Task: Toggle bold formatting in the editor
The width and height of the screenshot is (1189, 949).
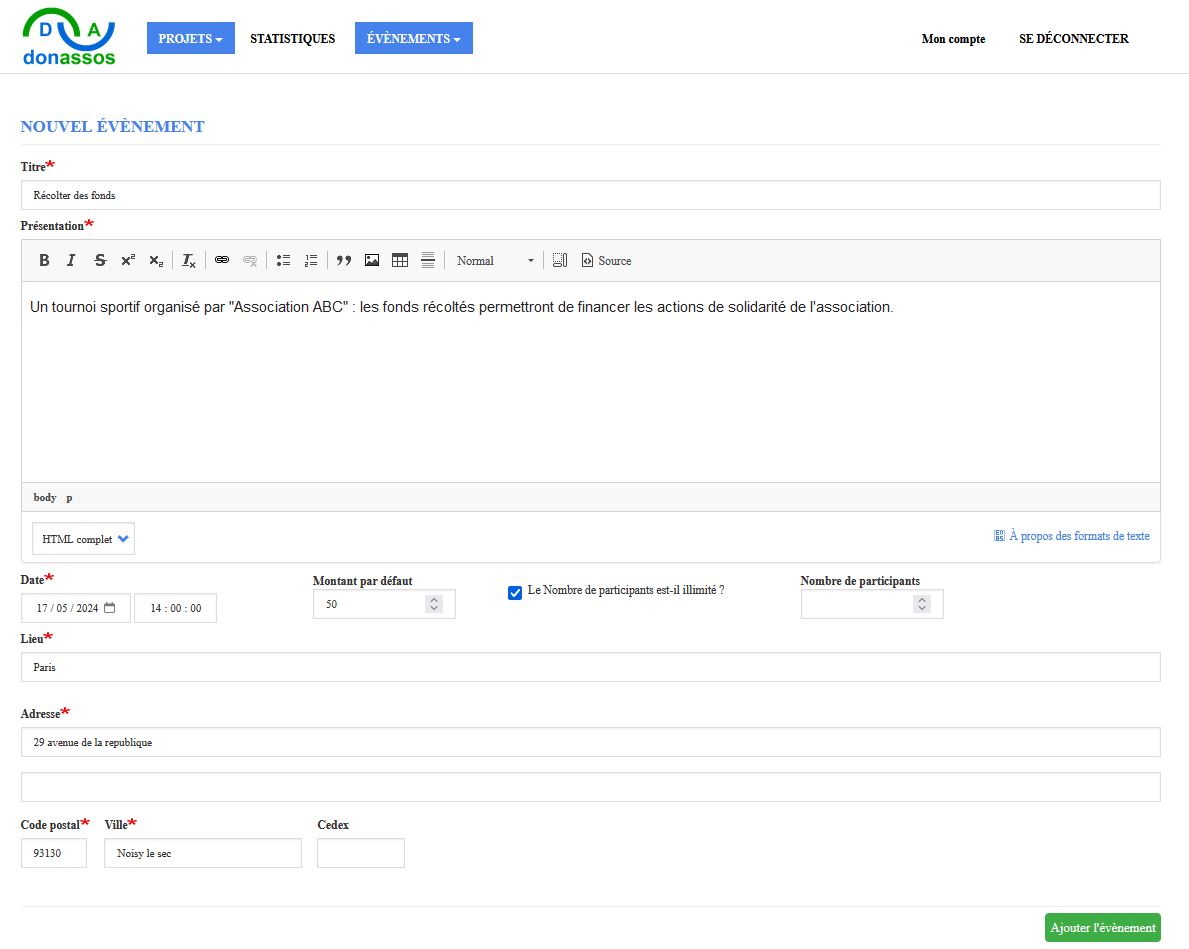Action: click(44, 261)
